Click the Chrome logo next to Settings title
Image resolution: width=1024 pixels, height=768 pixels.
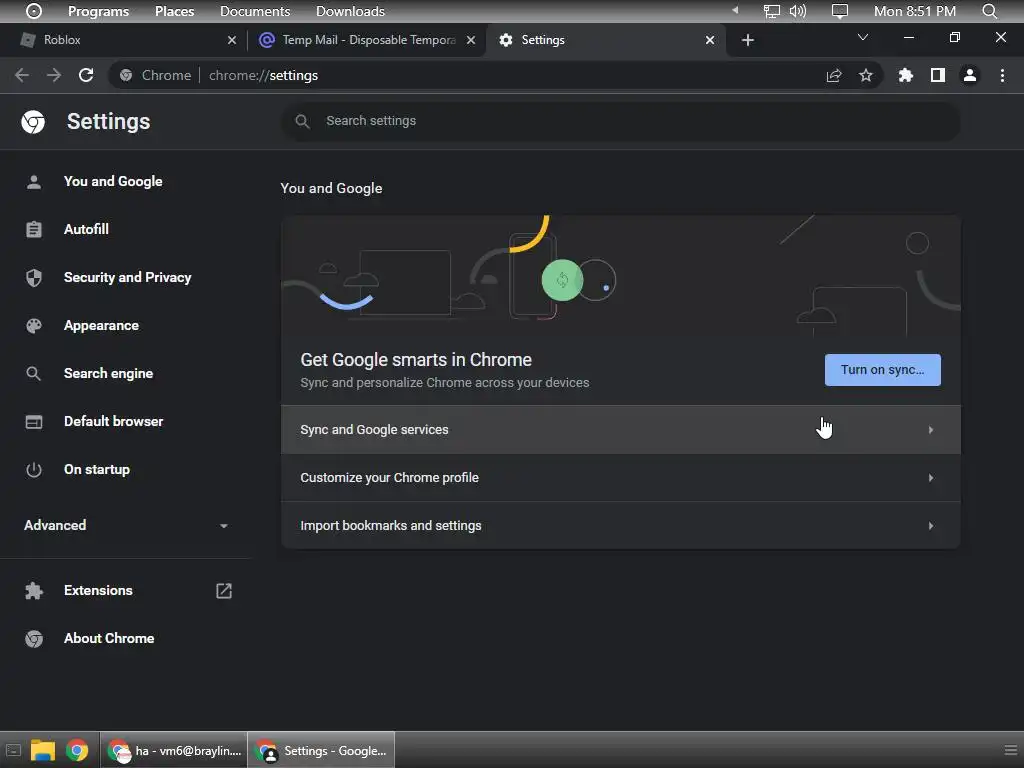[x=33, y=121]
